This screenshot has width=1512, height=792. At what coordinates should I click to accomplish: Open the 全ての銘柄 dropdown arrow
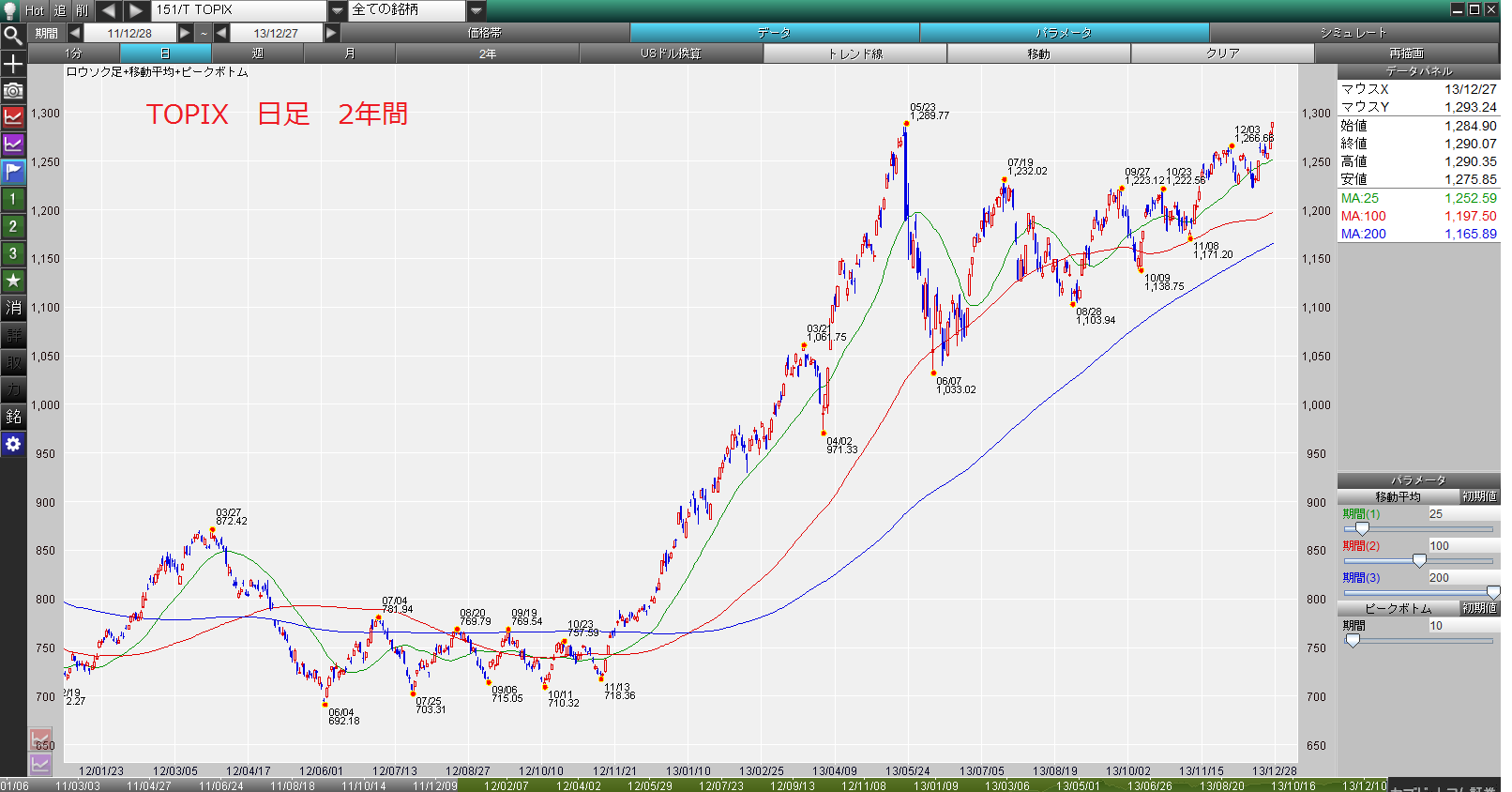[476, 10]
